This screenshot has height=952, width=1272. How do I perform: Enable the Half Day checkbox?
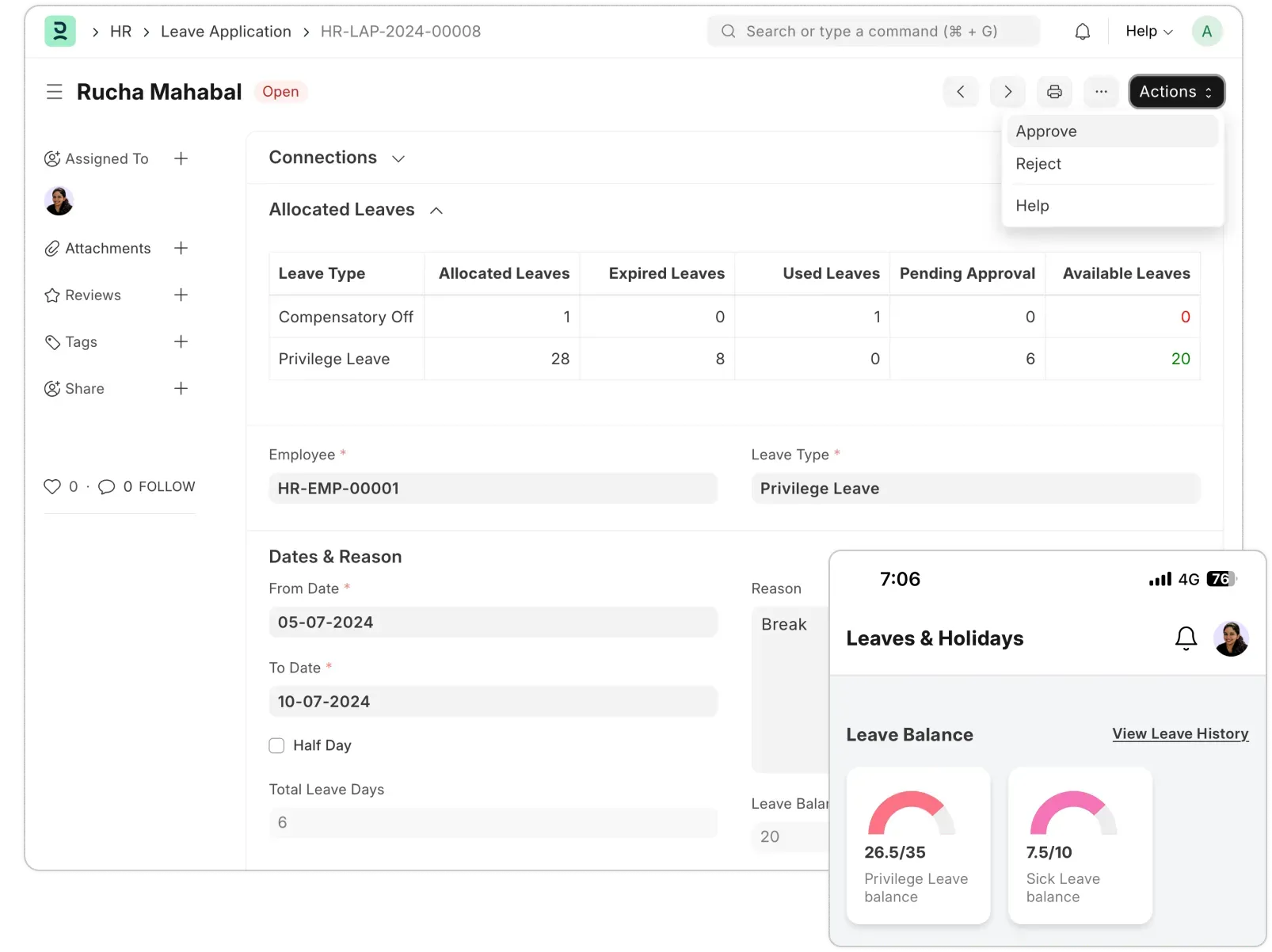point(276,745)
